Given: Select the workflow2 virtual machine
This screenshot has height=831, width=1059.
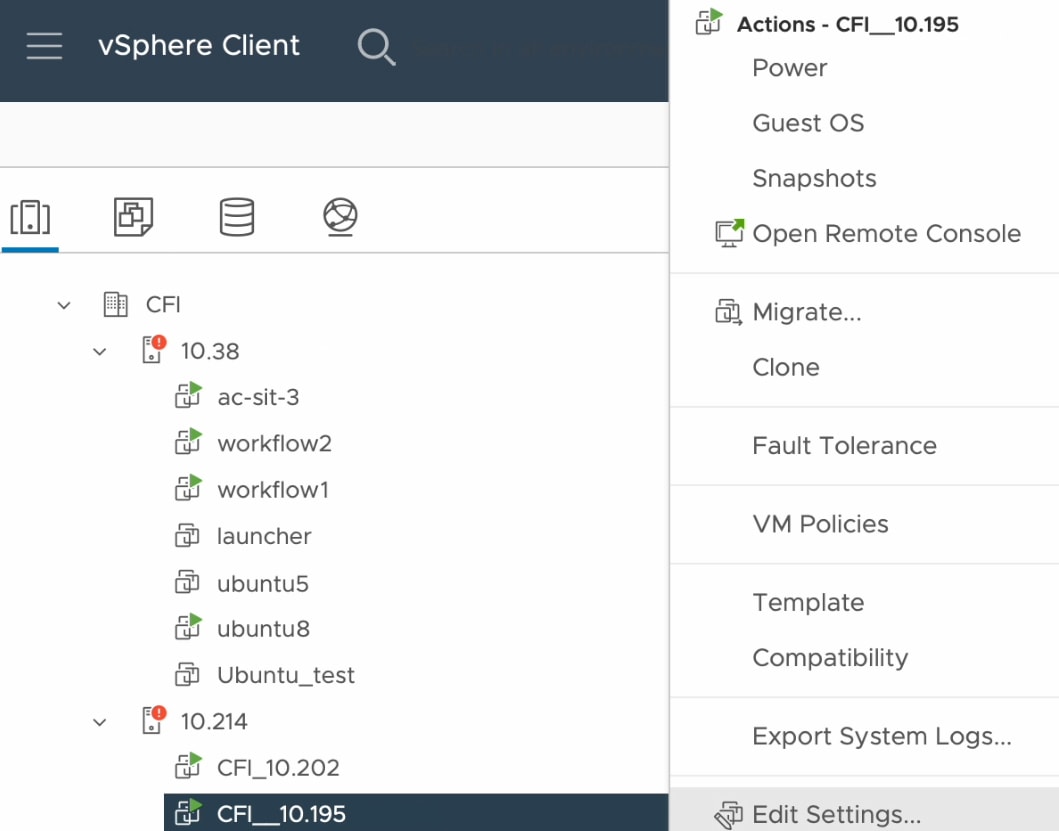Looking at the screenshot, I should pos(274,443).
